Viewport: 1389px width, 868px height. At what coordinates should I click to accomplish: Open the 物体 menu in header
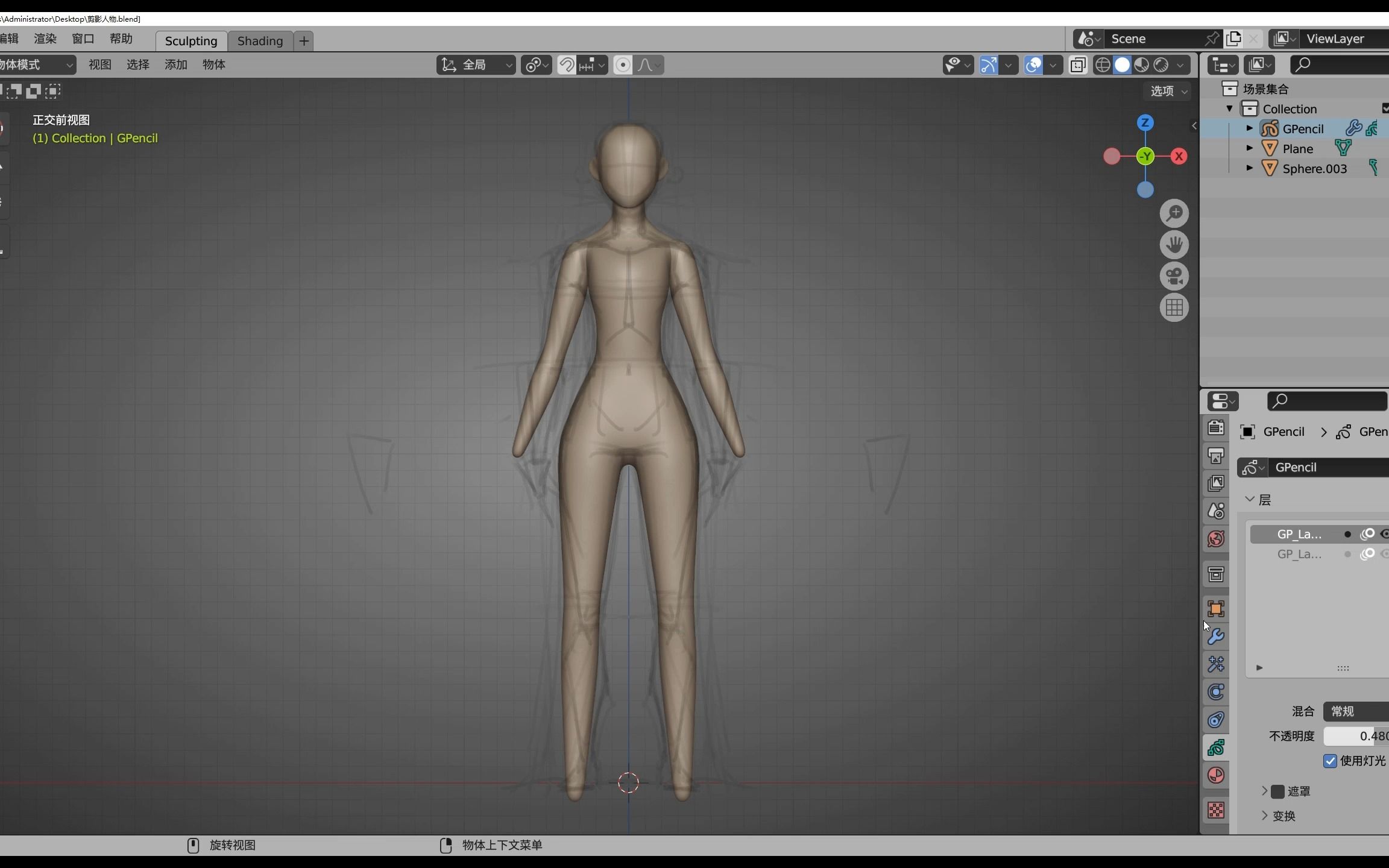coord(213,63)
